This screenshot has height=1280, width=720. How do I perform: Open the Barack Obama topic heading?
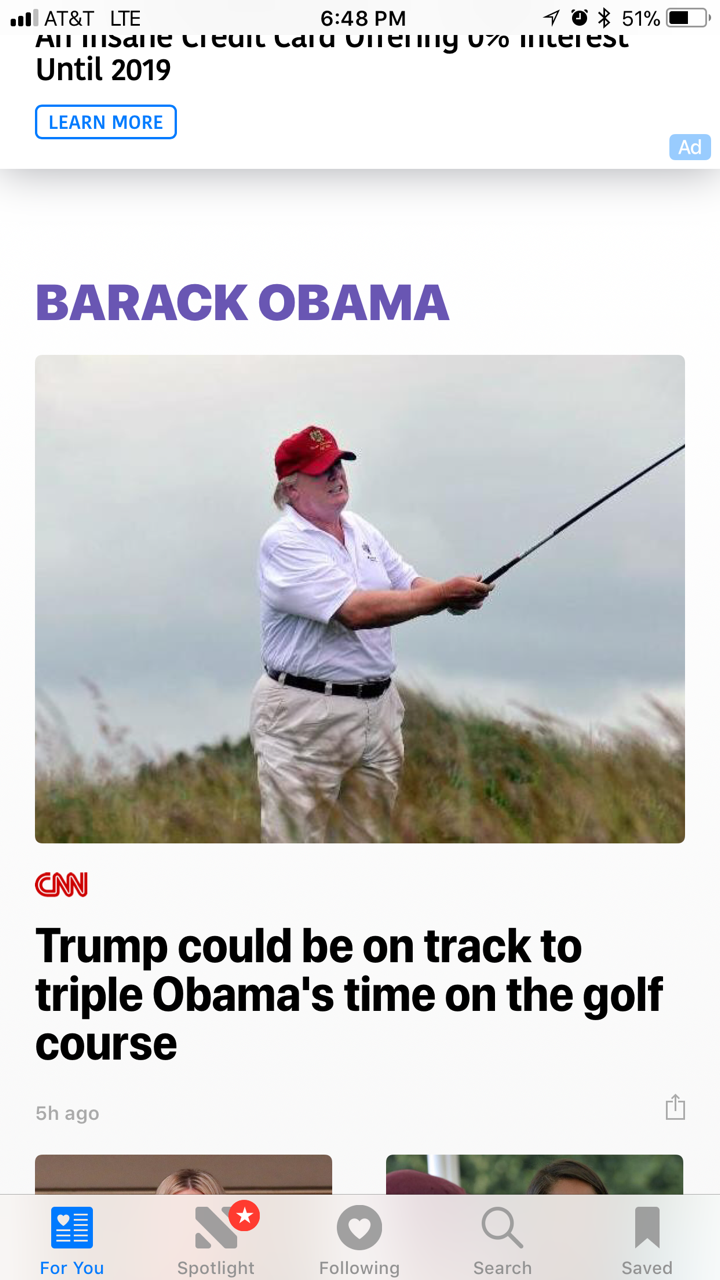(x=242, y=302)
